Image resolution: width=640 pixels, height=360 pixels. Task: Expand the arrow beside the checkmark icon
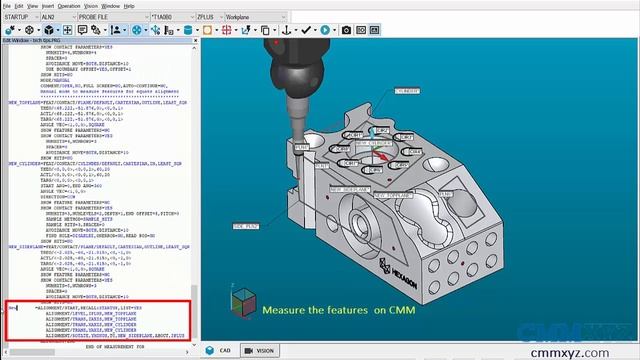315,30
